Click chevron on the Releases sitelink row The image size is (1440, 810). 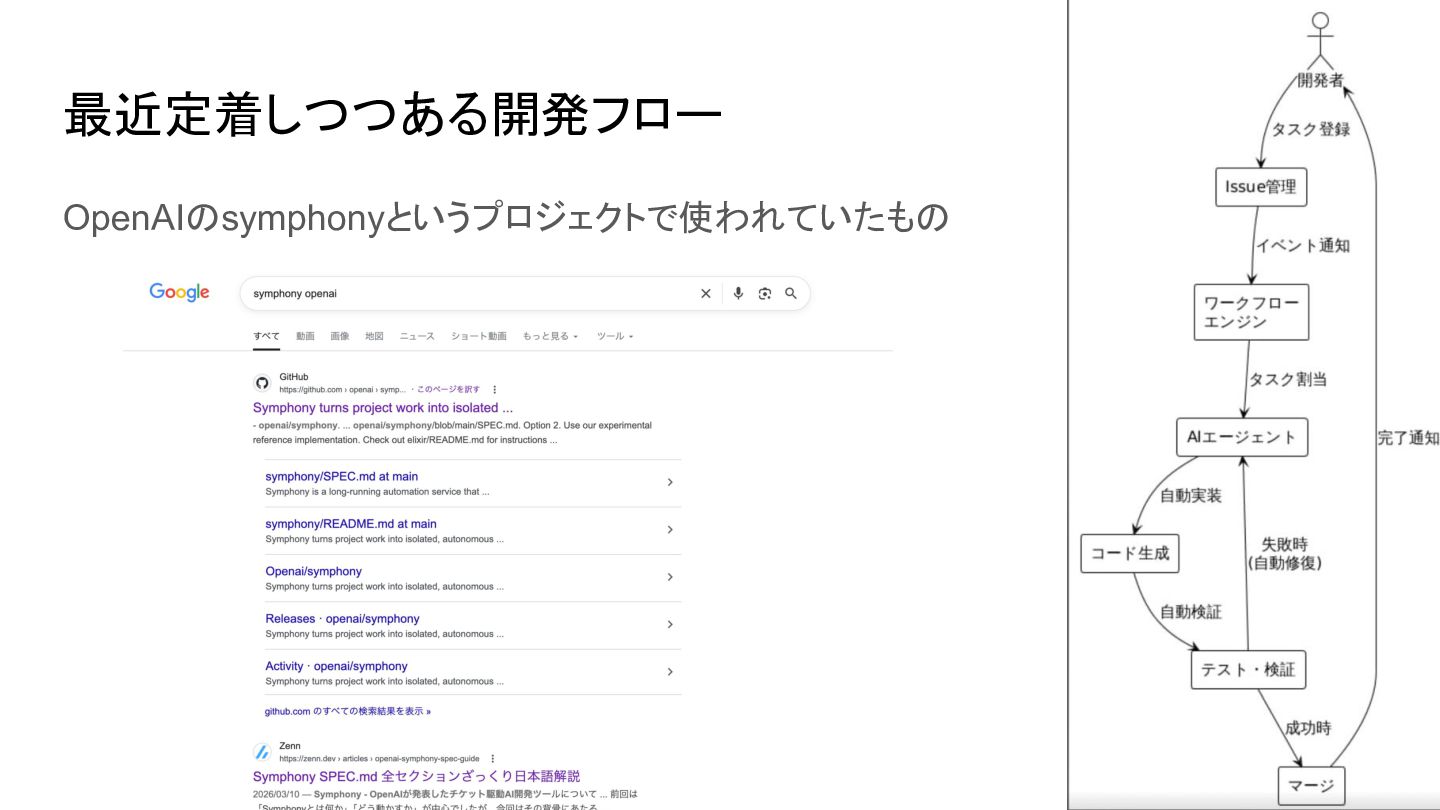click(x=670, y=624)
